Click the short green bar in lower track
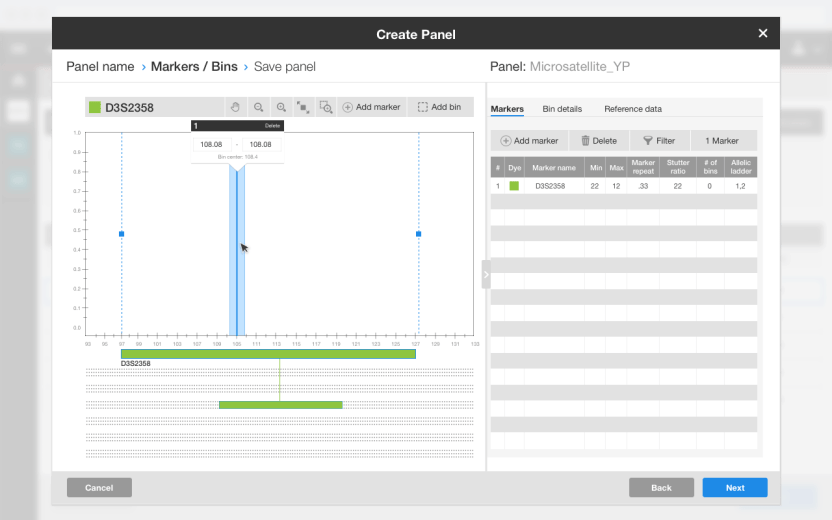The height and width of the screenshot is (520, 832). tap(281, 405)
